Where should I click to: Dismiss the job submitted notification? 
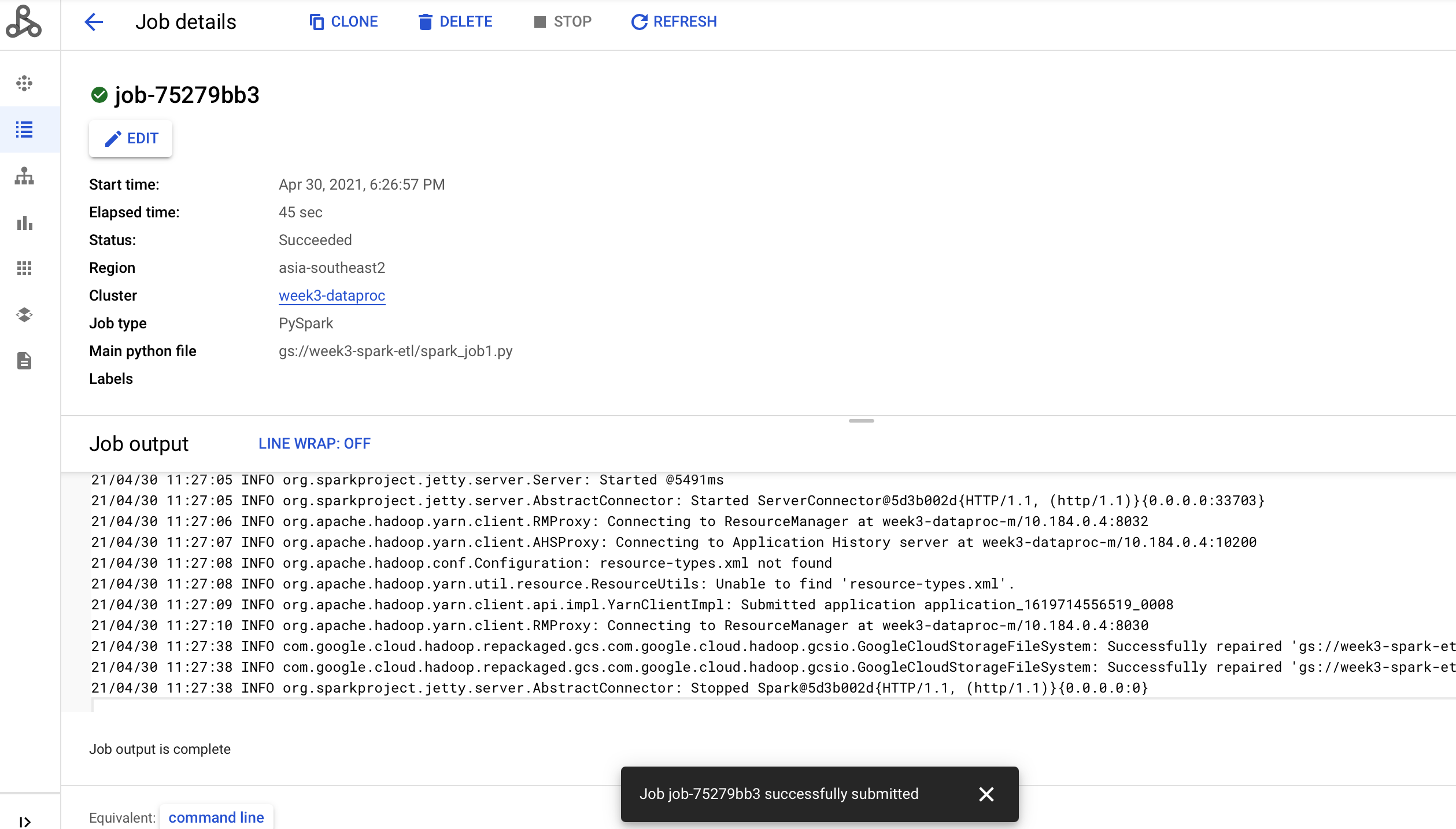click(987, 794)
